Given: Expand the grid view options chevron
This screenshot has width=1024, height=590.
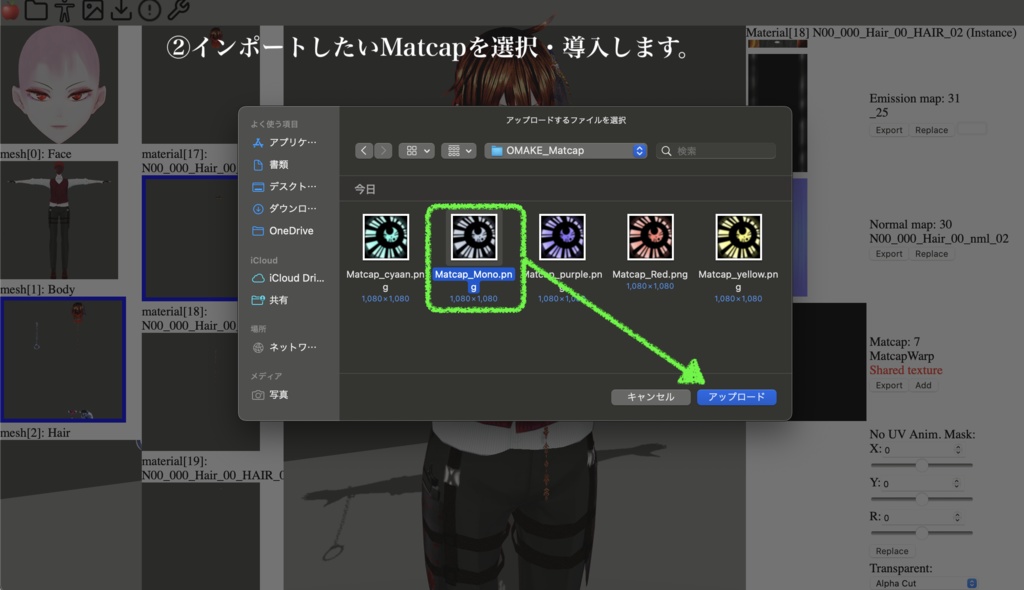Looking at the screenshot, I should click(427, 150).
